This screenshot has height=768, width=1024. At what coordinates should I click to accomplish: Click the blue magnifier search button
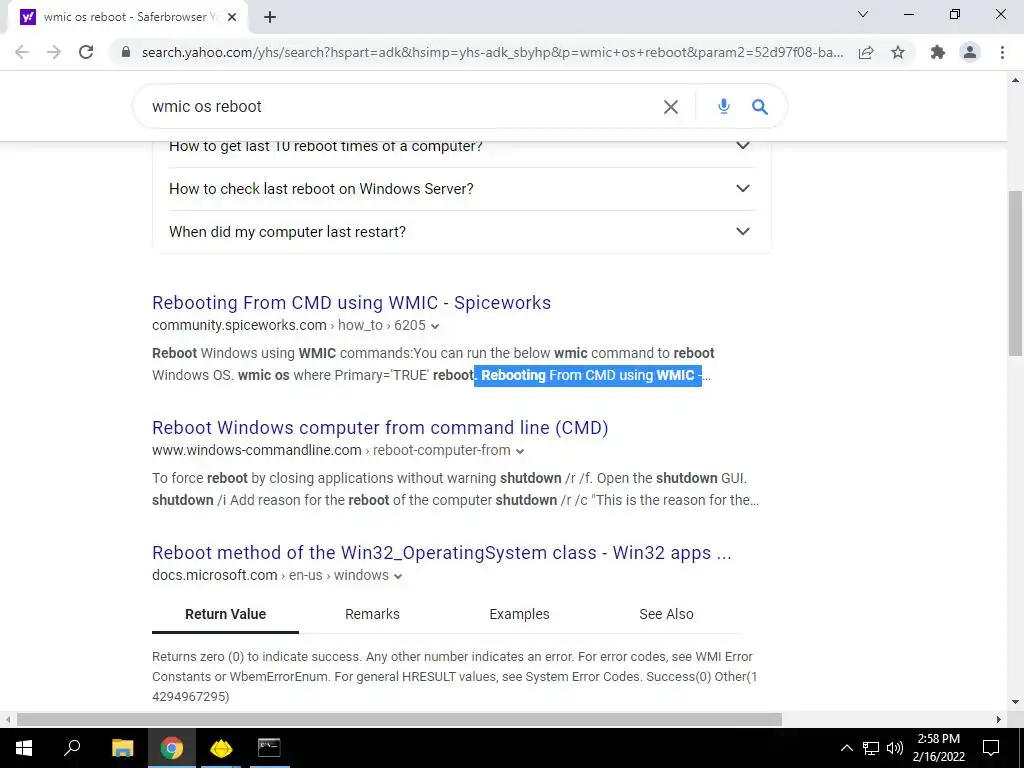(x=760, y=106)
